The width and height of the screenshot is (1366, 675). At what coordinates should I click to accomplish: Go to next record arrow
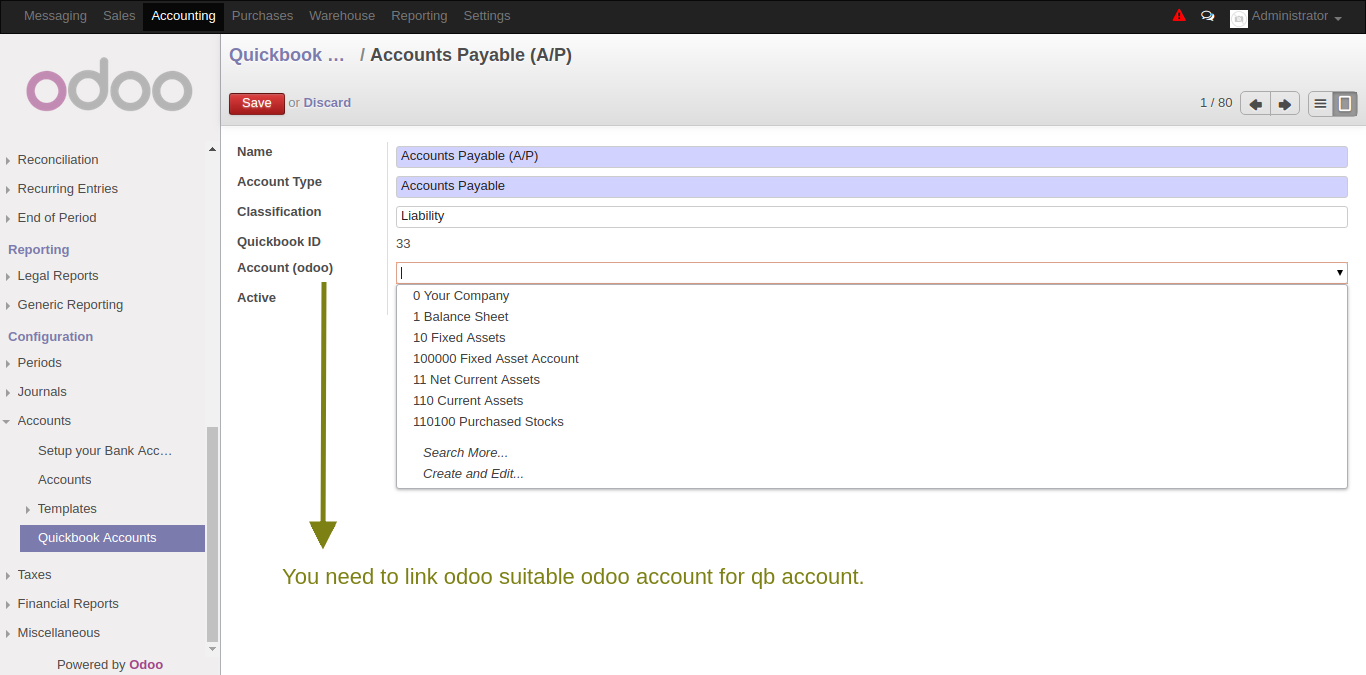pos(1285,104)
